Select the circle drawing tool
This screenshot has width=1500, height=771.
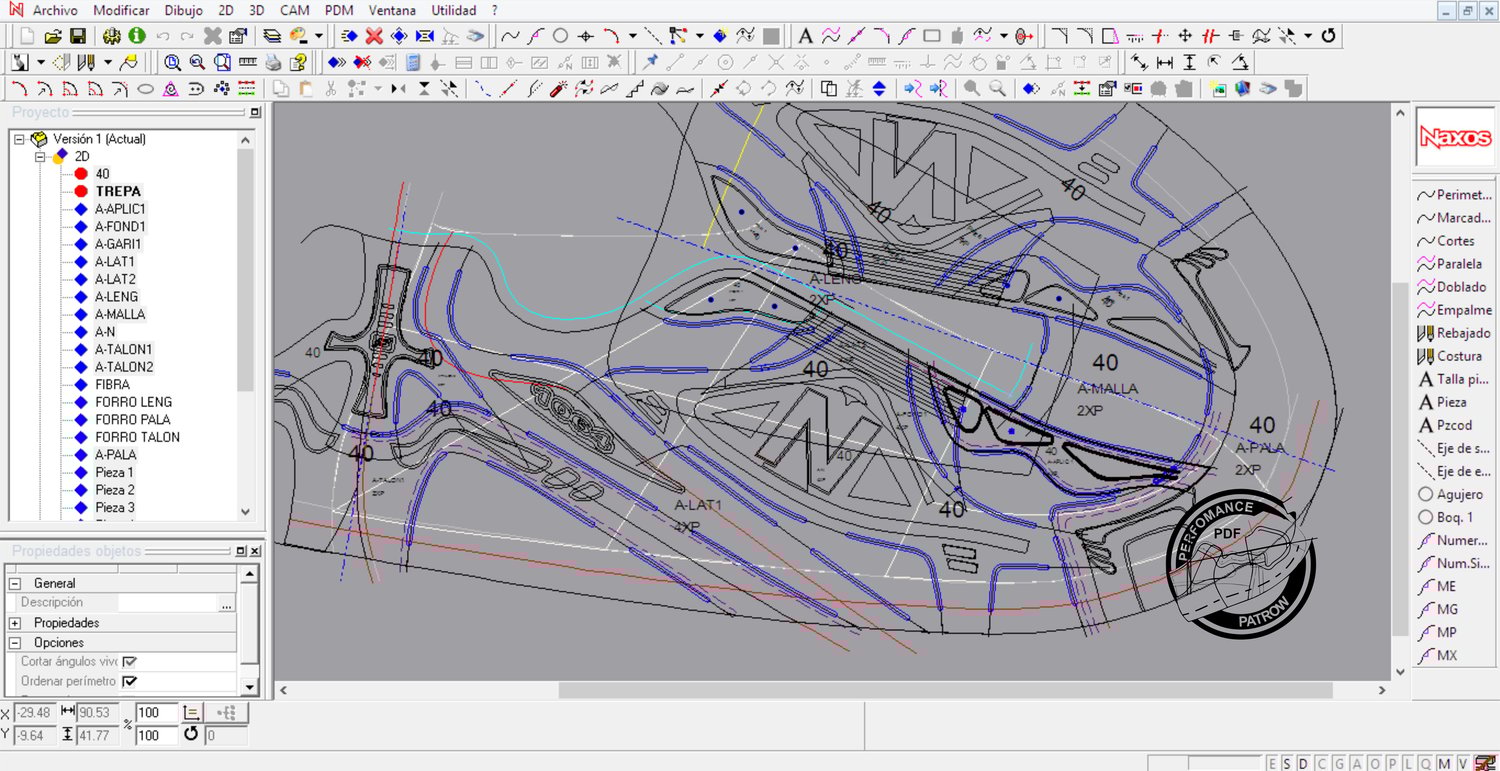561,36
